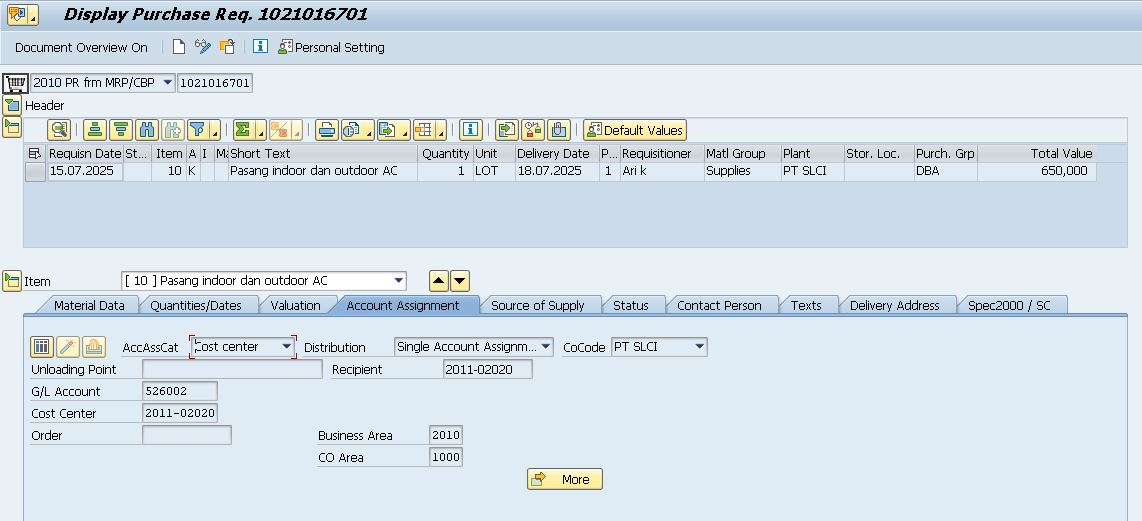Open Personal Setting
The image size is (1142, 521).
(x=331, y=47)
